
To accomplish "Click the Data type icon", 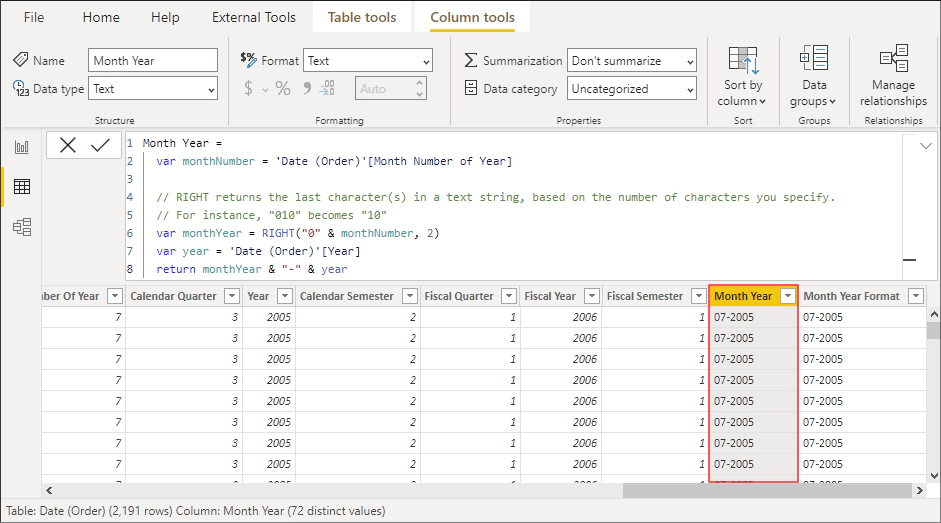I will pyautogui.click(x=20, y=88).
